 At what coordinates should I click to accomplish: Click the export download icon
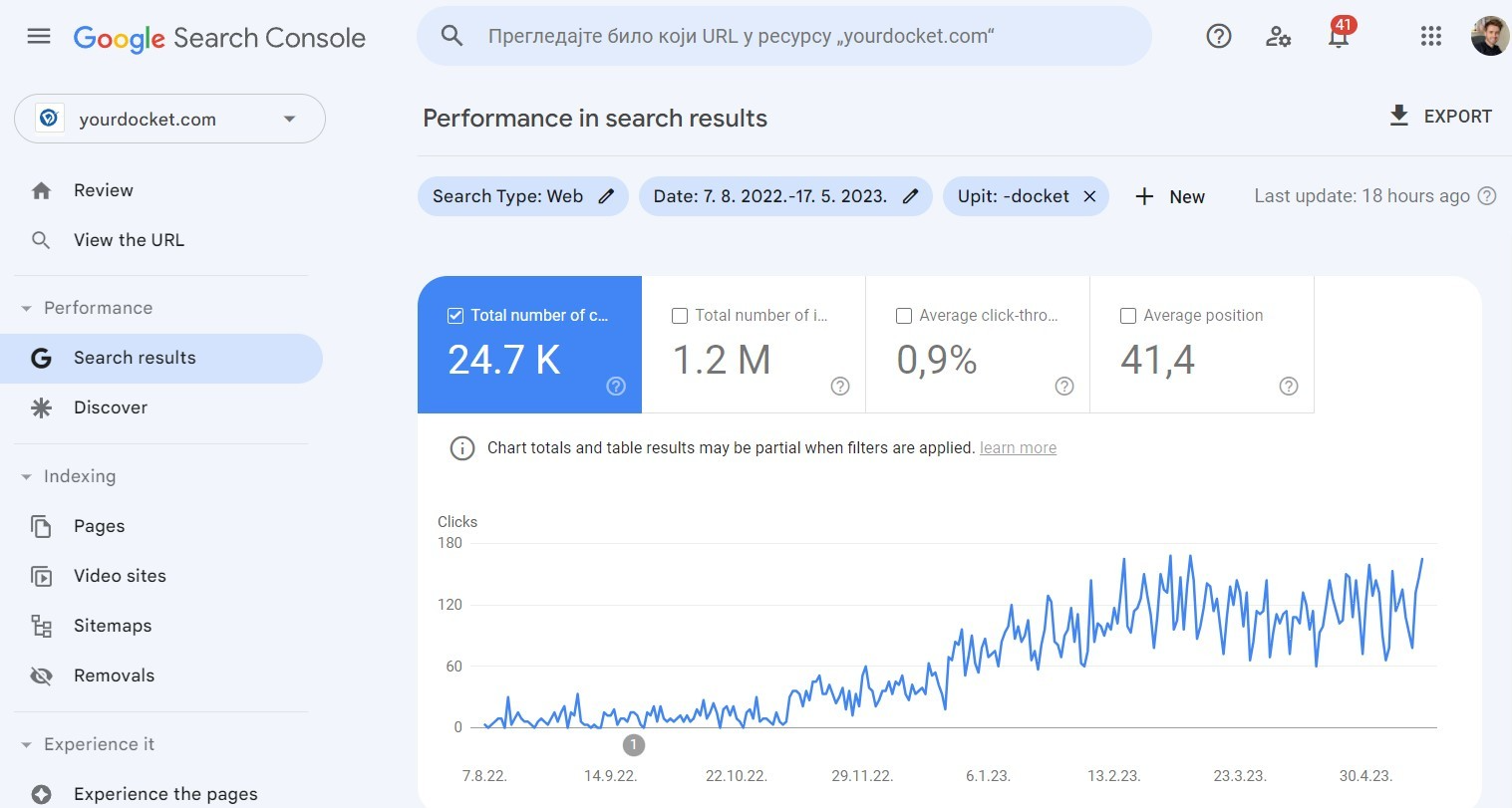(x=1399, y=117)
